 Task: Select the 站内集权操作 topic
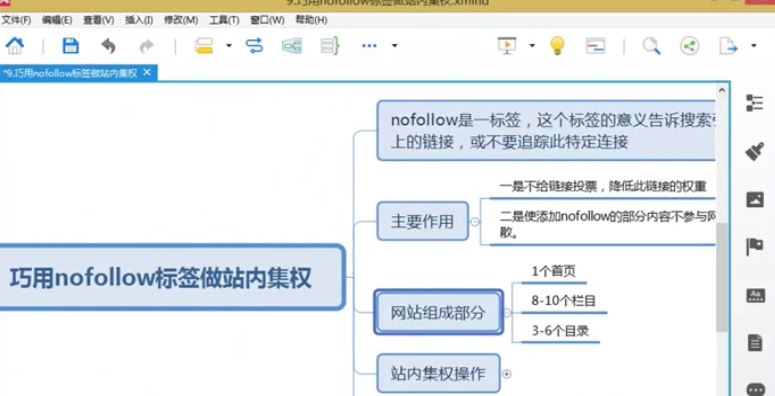point(438,373)
